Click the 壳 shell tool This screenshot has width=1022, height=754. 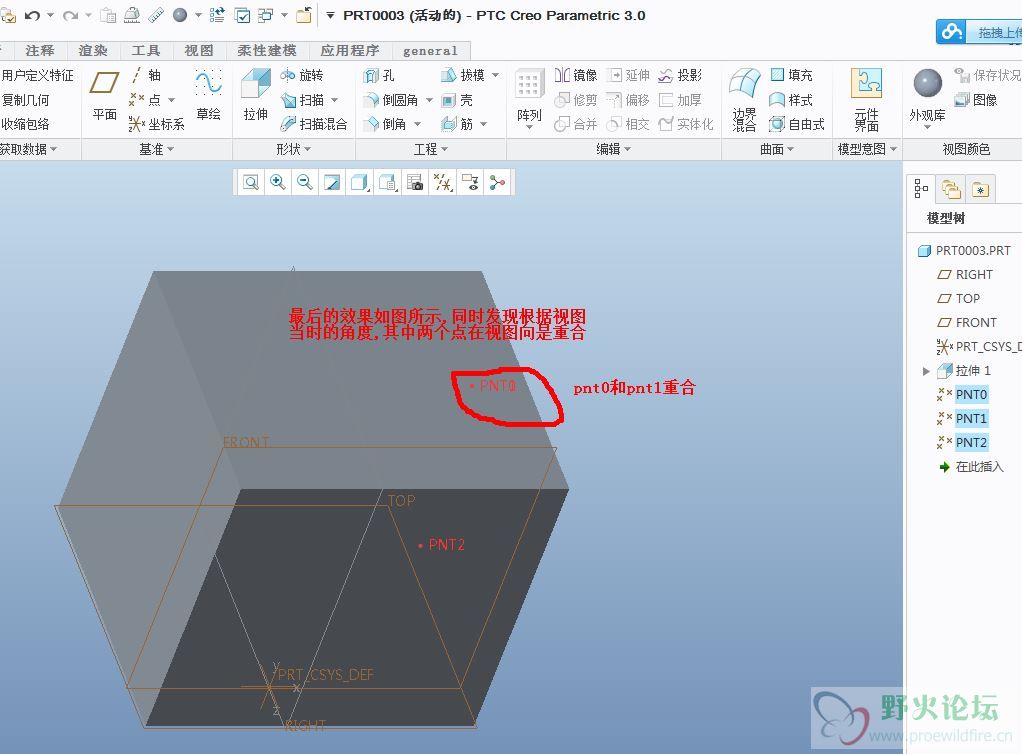[457, 100]
